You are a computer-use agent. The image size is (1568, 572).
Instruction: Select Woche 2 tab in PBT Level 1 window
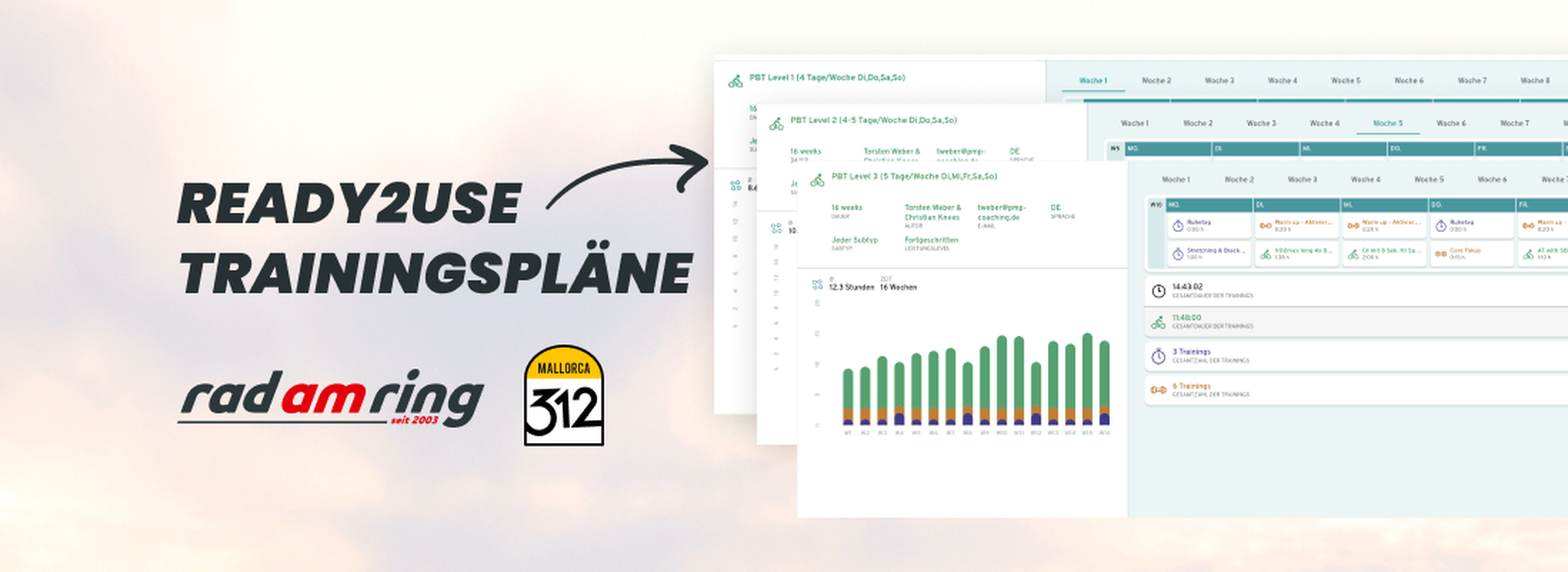(x=1156, y=81)
